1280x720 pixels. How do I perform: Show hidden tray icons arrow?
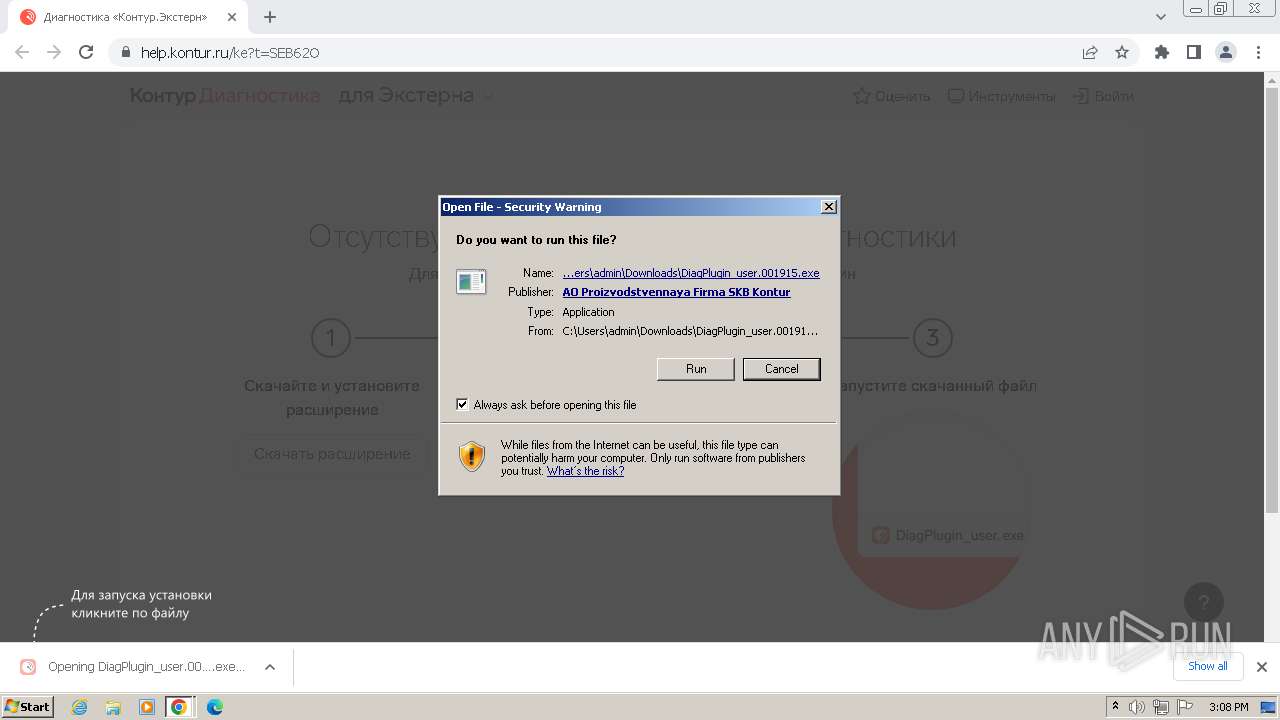[x=1116, y=707]
